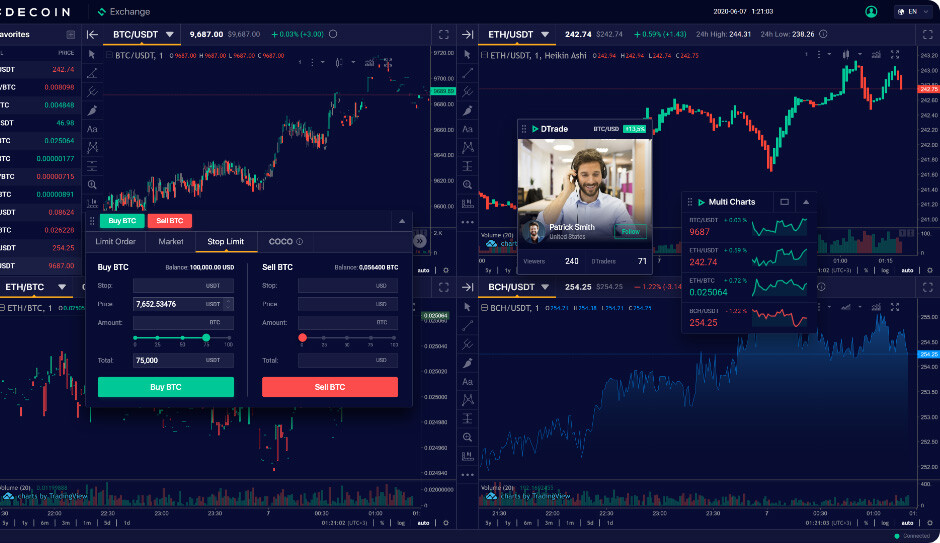This screenshot has height=543, width=940.
Task: Toggle the Multi Charts layout square button
Action: 784,202
